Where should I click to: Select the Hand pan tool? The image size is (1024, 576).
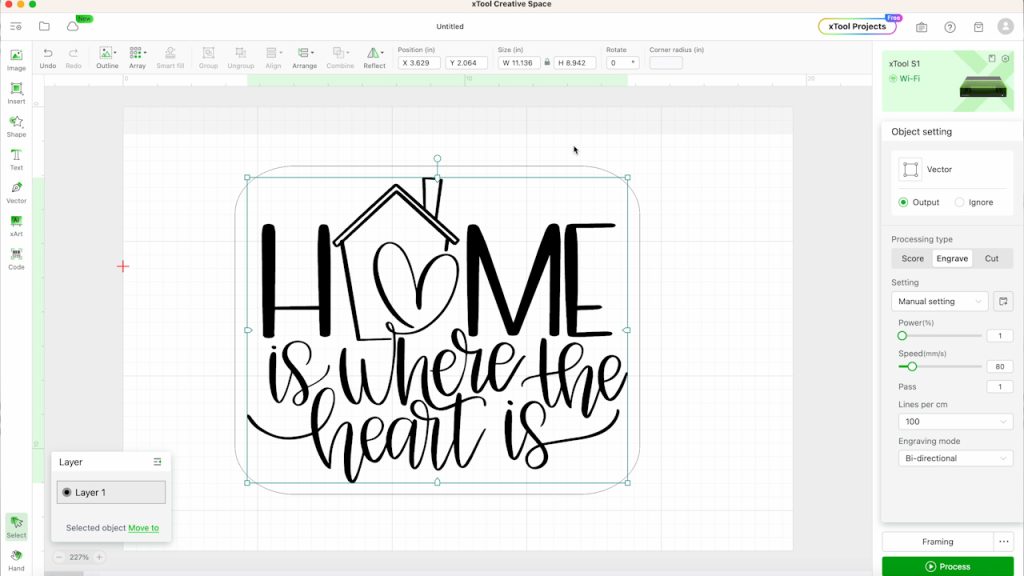[x=16, y=556]
